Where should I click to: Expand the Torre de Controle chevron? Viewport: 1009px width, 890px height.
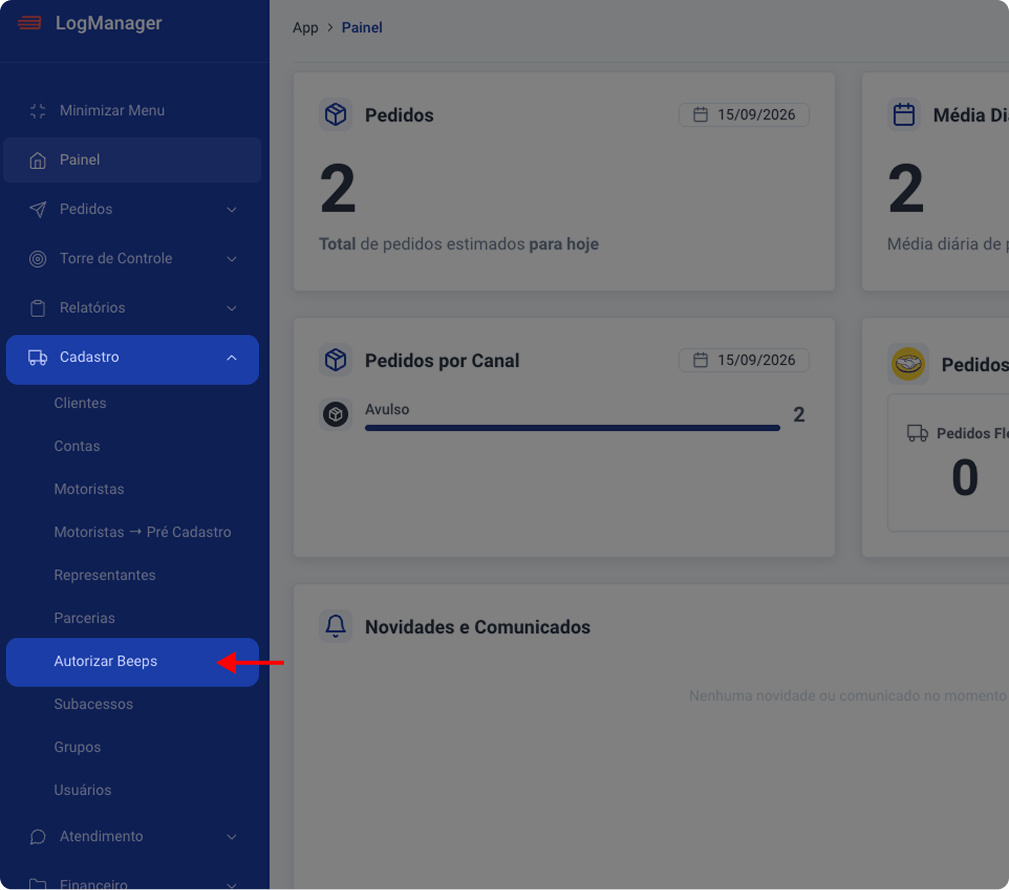[232, 259]
